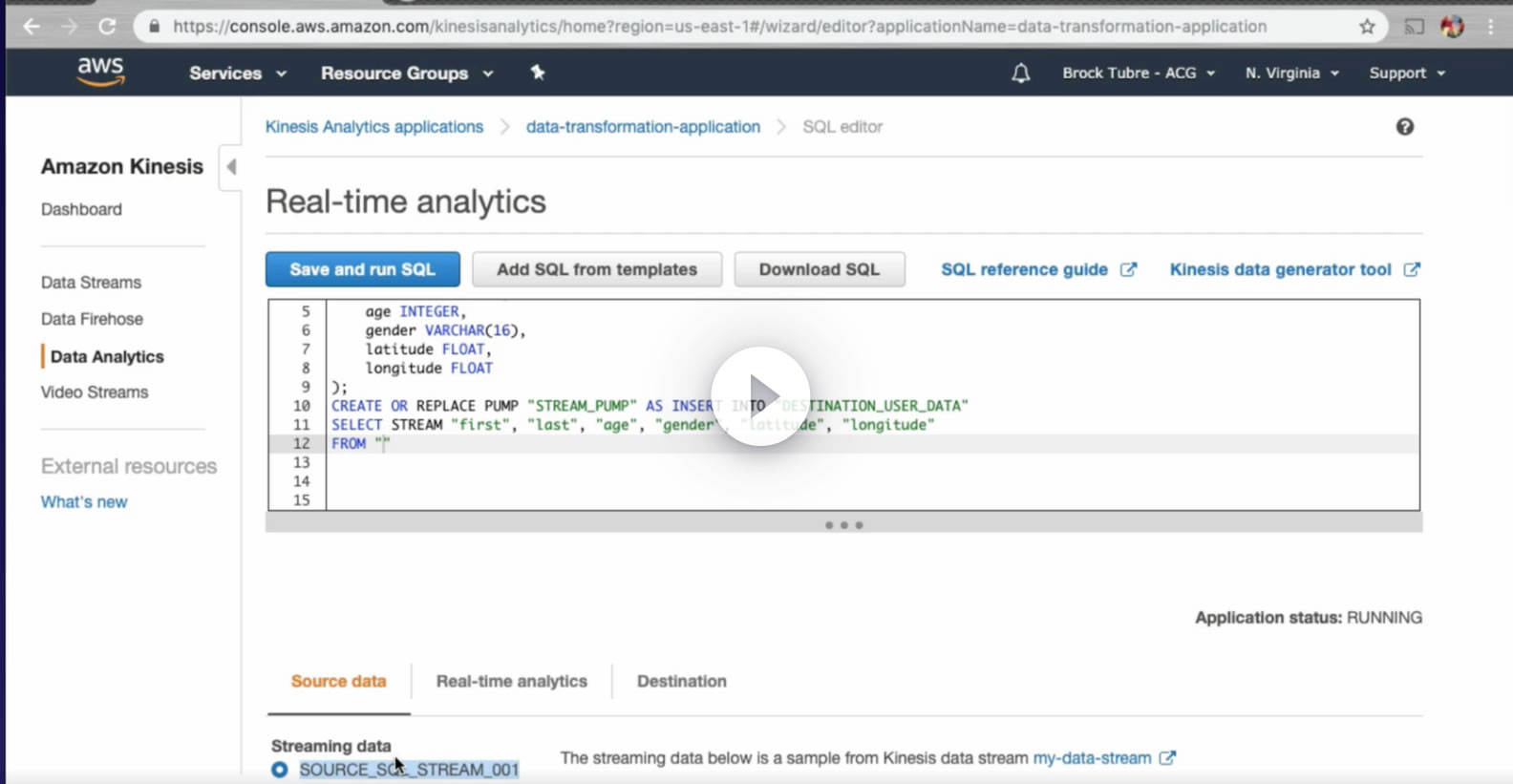Select the SOURCE_SQL_STREAM_001 radio button
The height and width of the screenshot is (784, 1513).
(279, 770)
